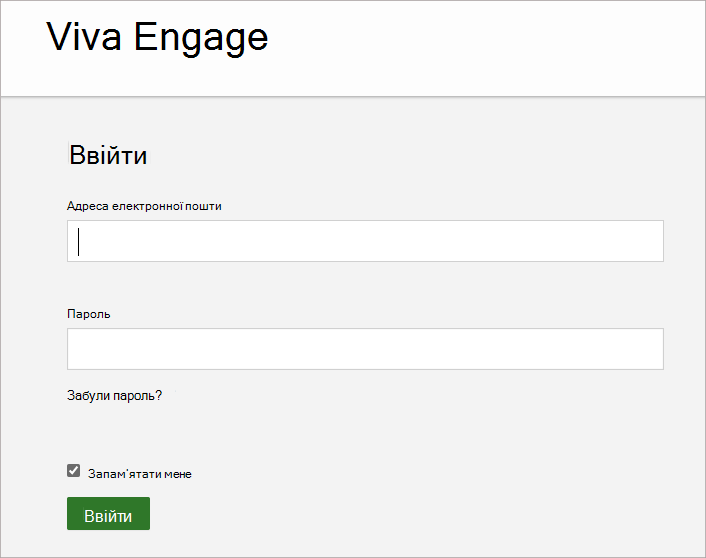The height and width of the screenshot is (558, 706).
Task: Uncheck the Запам'ятати мене checkbox
Action: [73, 471]
